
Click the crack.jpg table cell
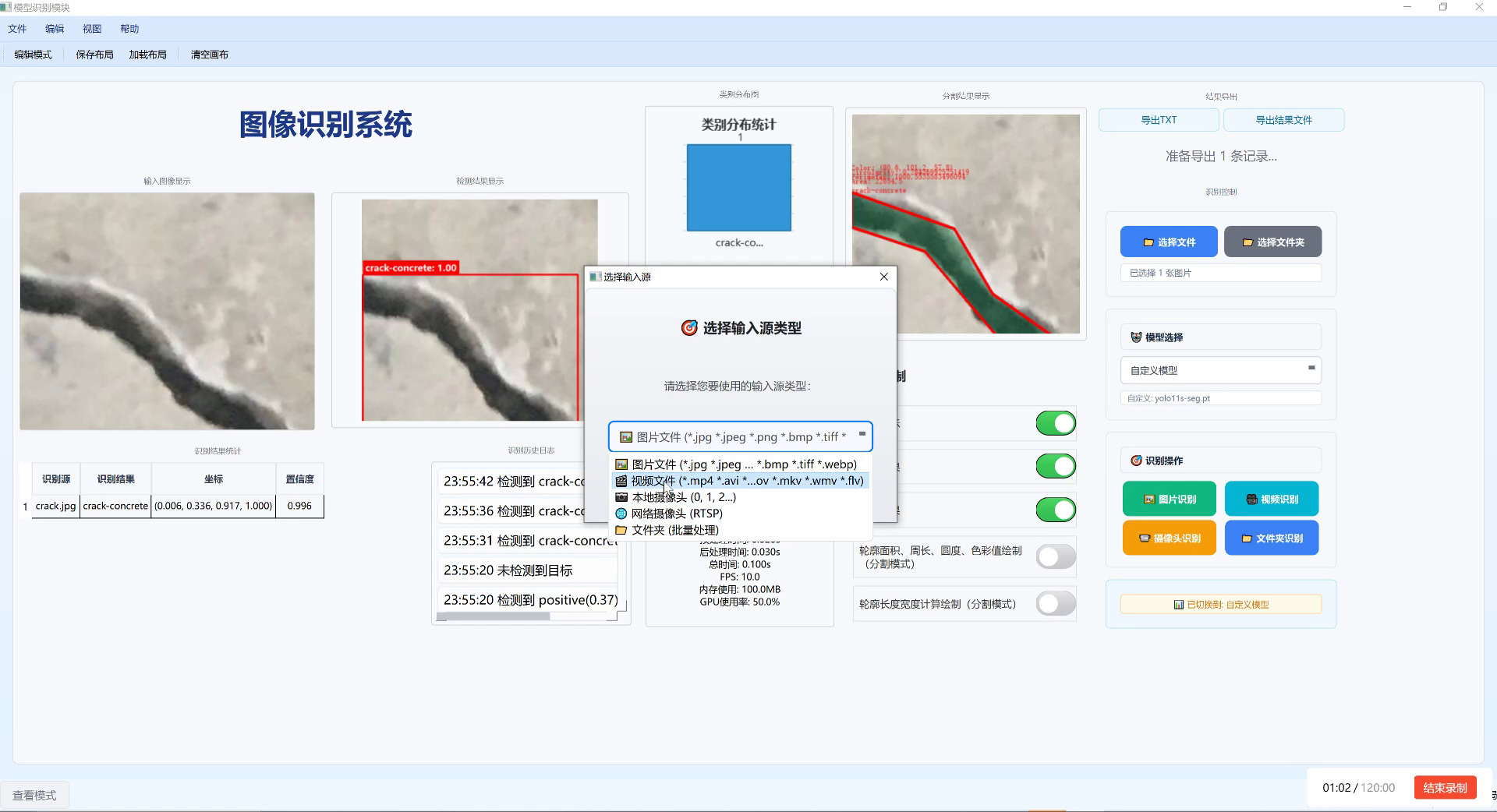click(x=55, y=506)
